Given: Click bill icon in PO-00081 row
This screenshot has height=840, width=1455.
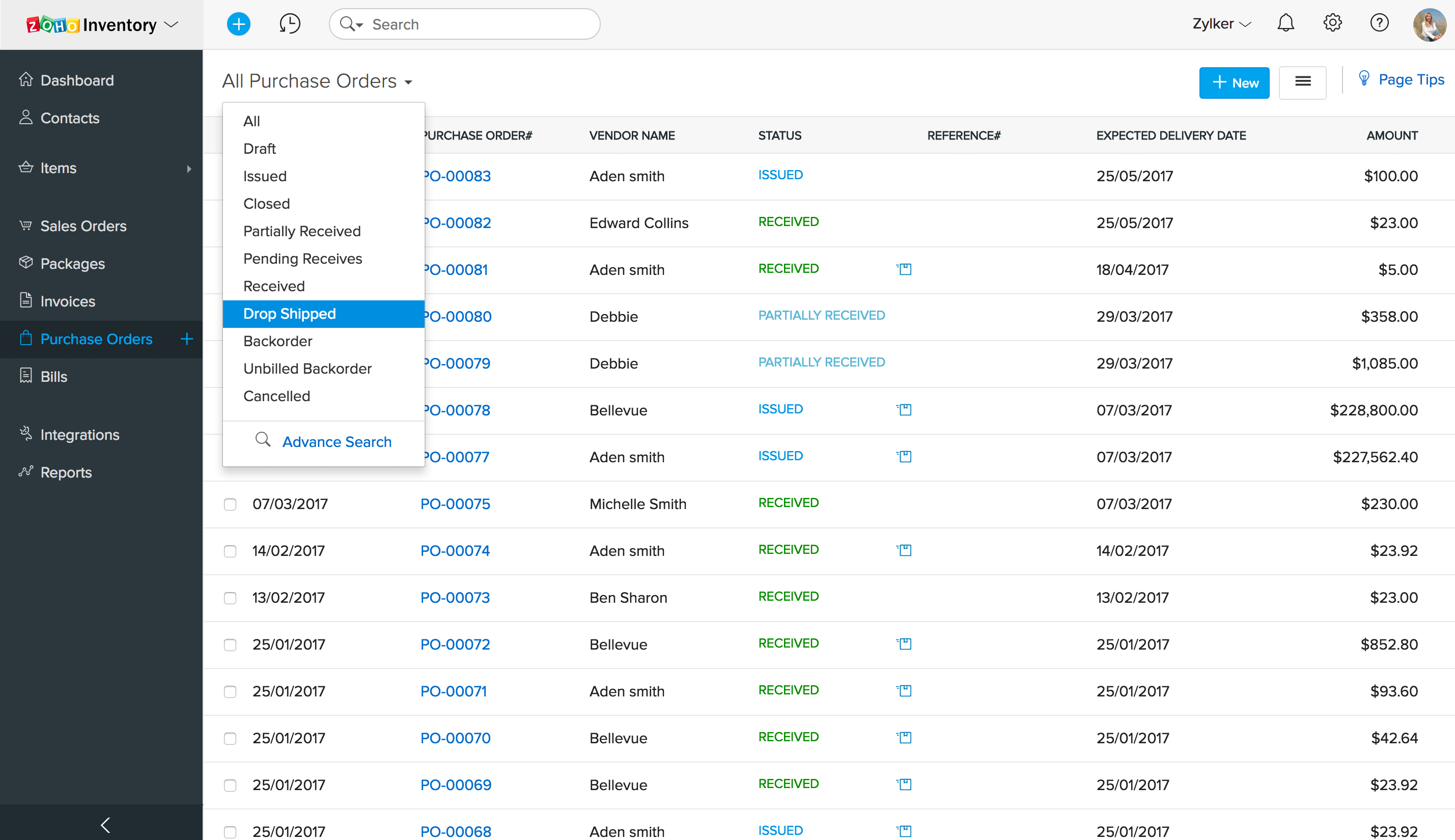Looking at the screenshot, I should [905, 269].
